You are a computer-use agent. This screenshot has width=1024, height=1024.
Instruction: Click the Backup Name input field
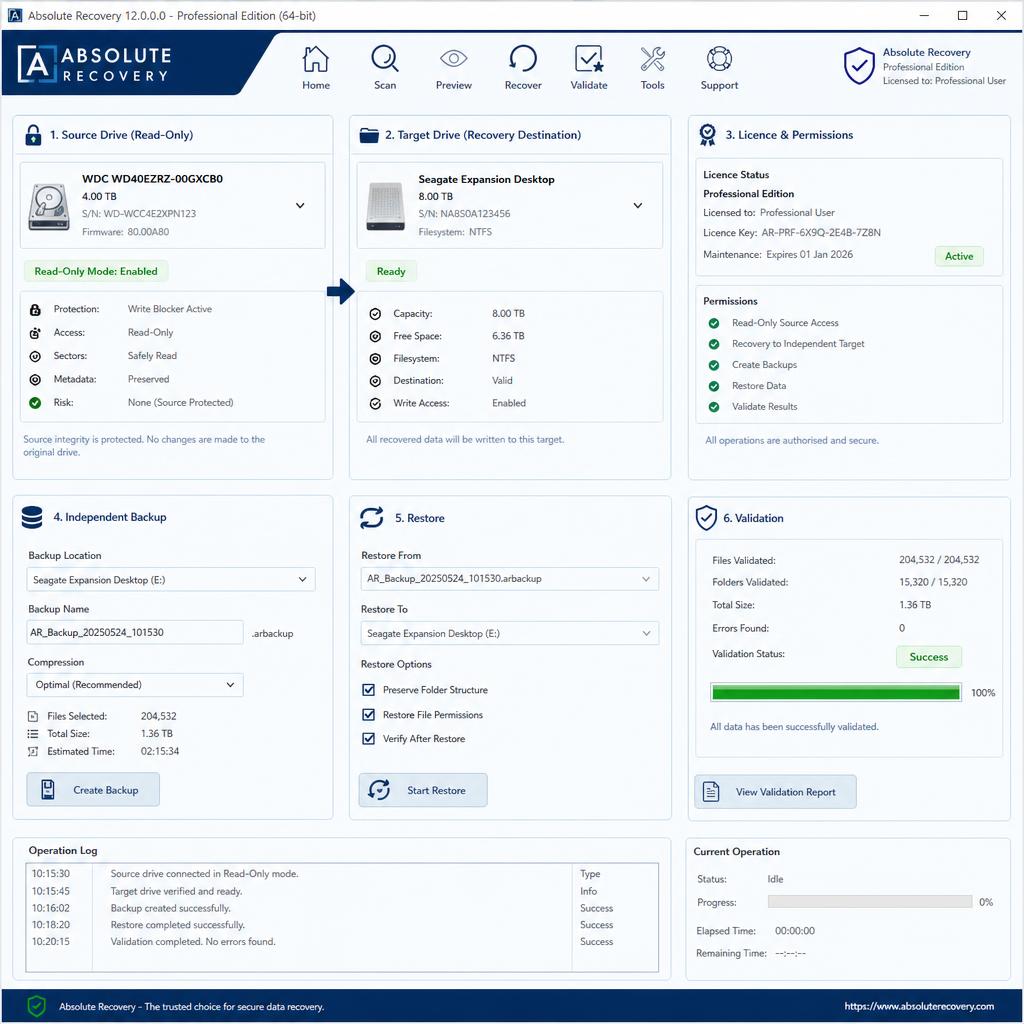(135, 632)
